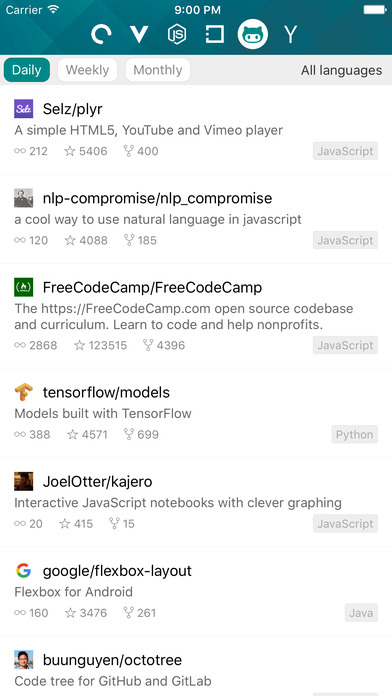This screenshot has height=696, width=392.
Task: Tap the Python language tag on tensorflow/models
Action: pyautogui.click(x=354, y=435)
